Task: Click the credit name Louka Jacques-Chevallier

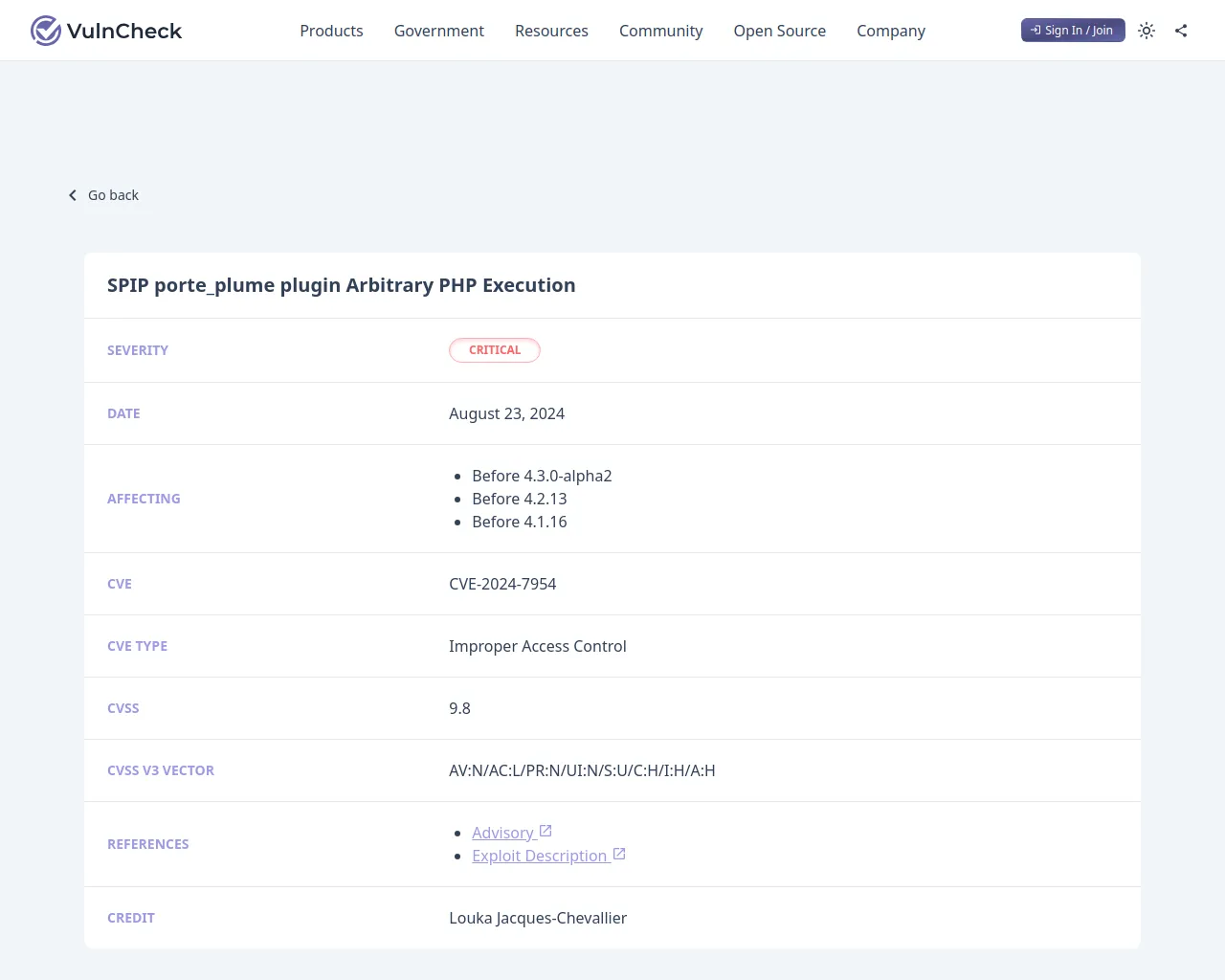Action: pos(538,918)
